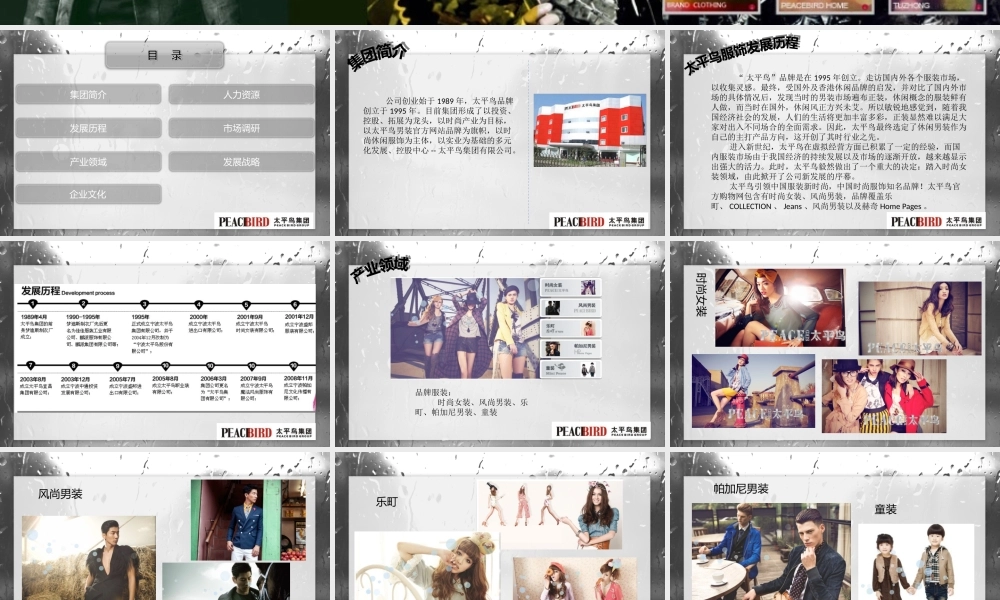Select the 时尚女装 photo with red fire hydrant
1000x600 pixels.
753,391
